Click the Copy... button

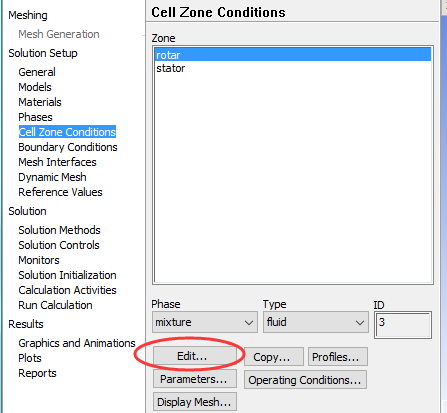[274, 357]
